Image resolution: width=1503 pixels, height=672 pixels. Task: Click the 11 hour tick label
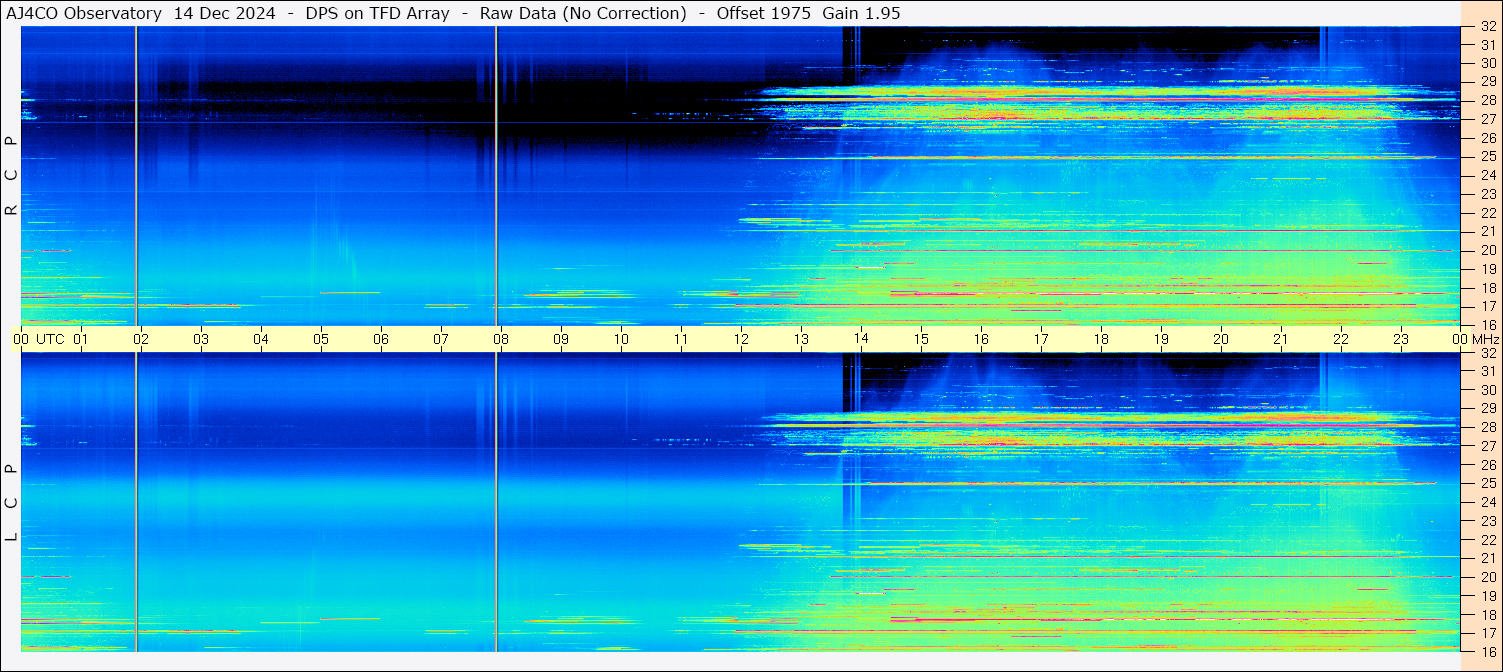point(681,339)
